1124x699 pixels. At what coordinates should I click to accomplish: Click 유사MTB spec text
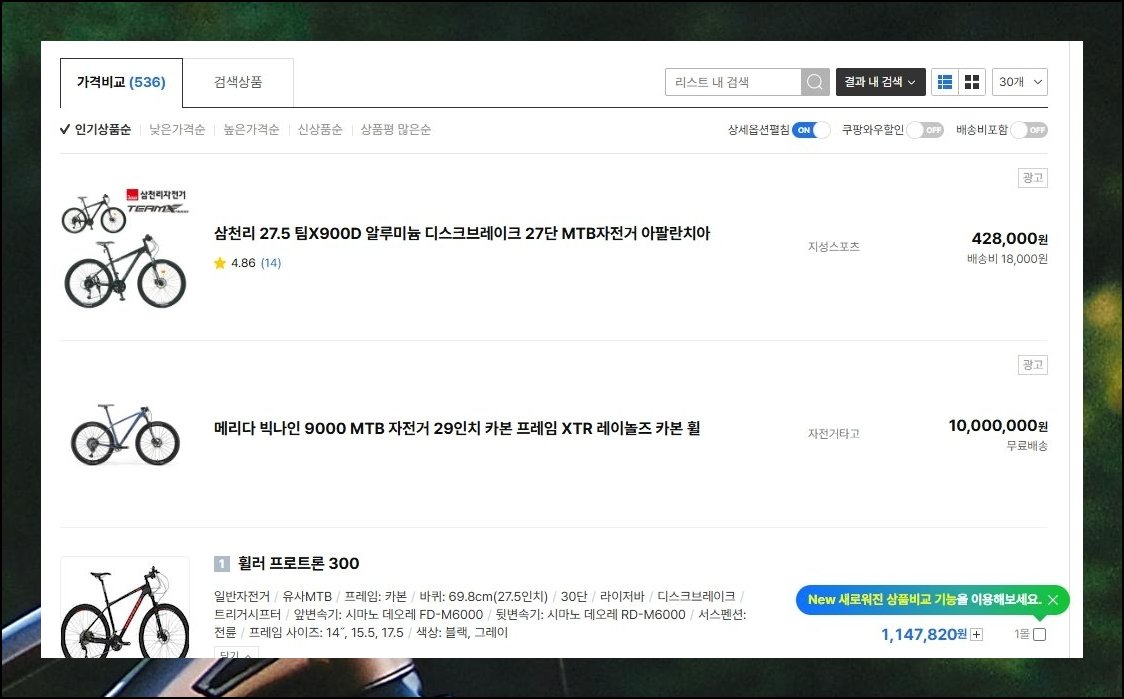point(307,596)
